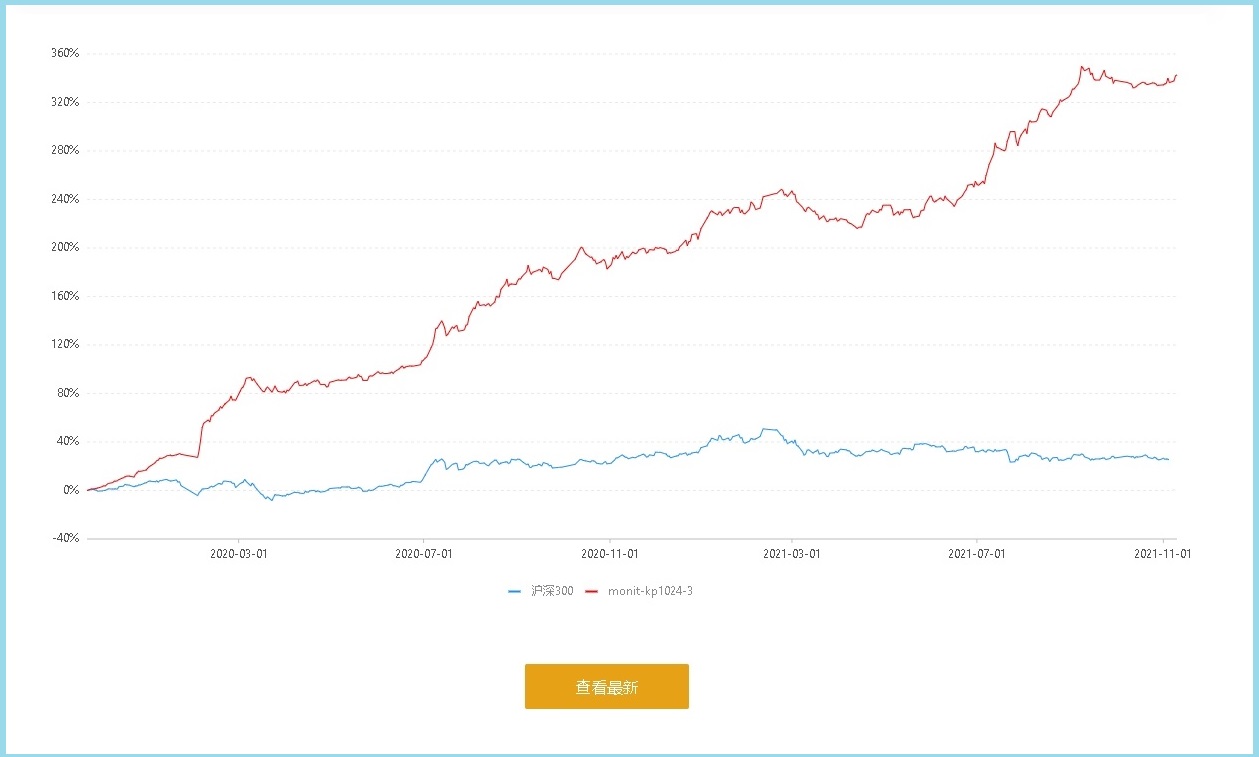
Task: Click the 120% y-axis label
Action: [64, 344]
